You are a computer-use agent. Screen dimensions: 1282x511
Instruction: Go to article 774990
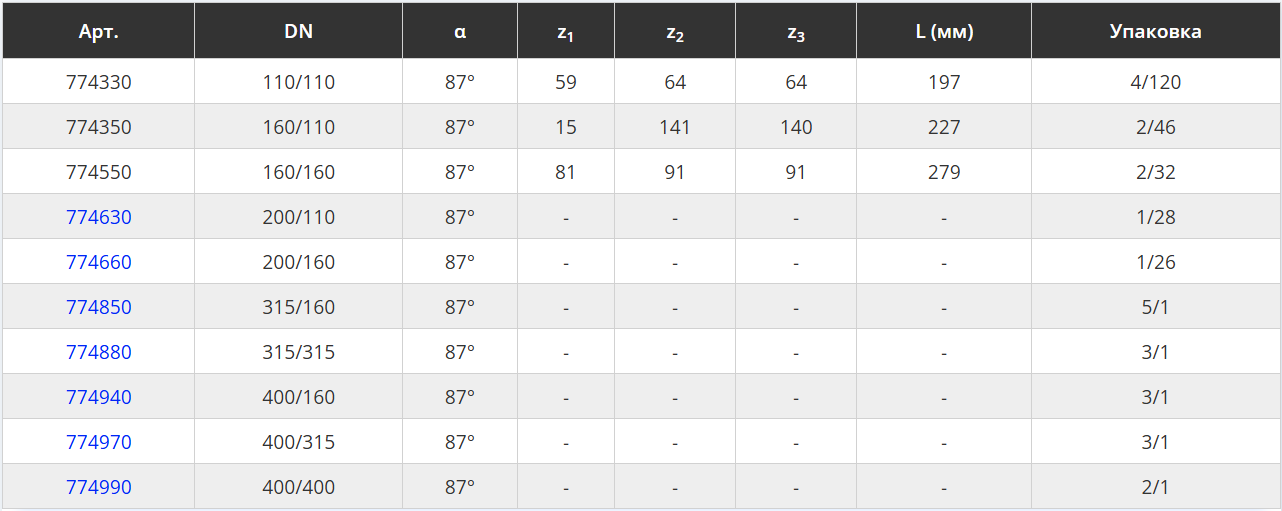coord(99,487)
